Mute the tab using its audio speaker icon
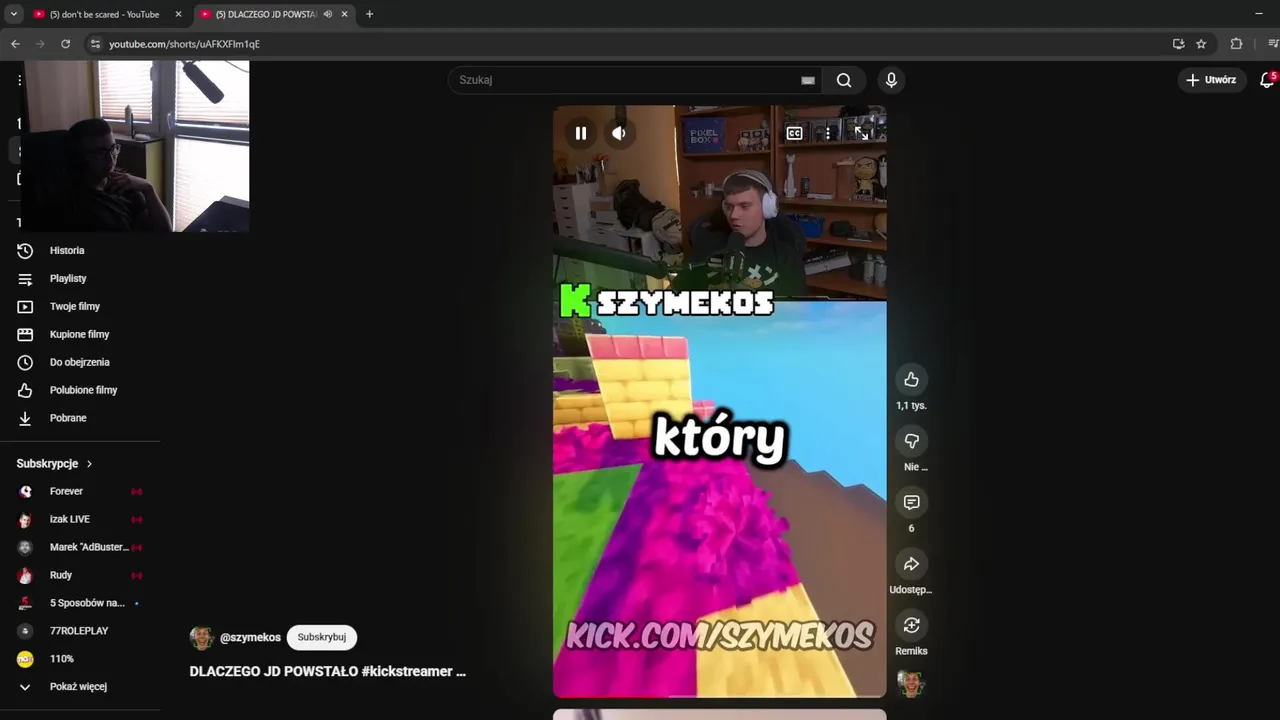 pos(327,14)
